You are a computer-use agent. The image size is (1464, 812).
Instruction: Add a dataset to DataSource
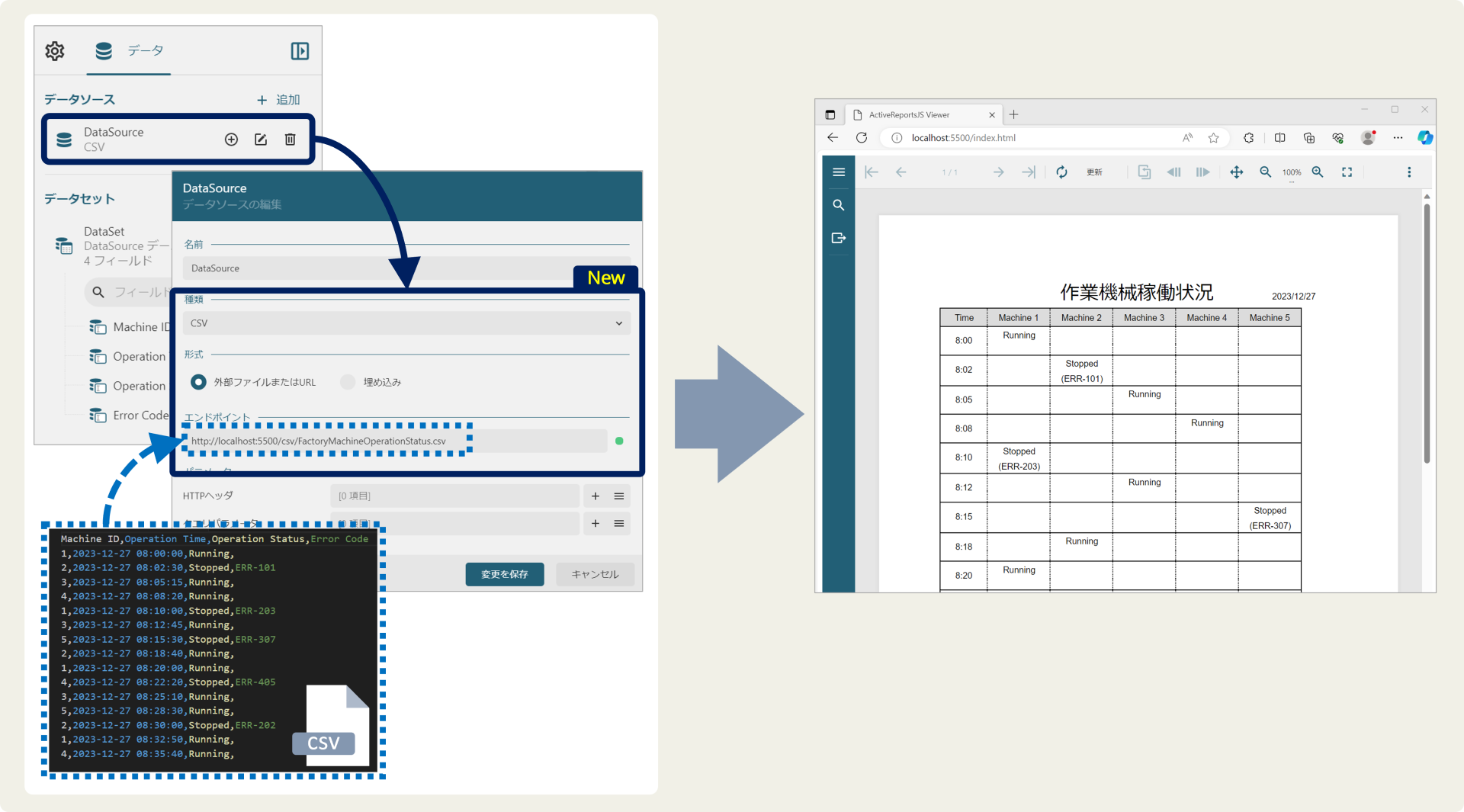(231, 140)
